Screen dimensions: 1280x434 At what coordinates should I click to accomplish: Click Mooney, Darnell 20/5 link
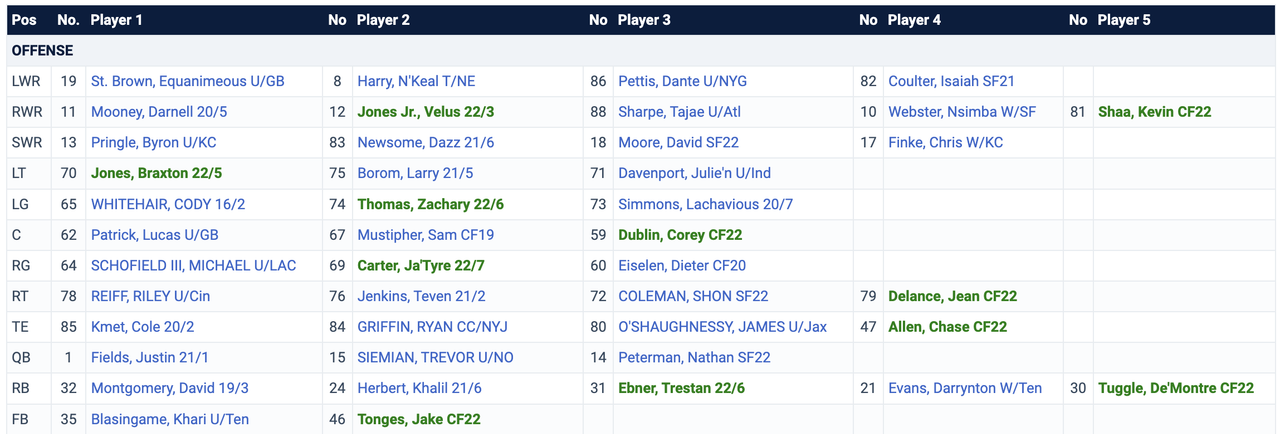click(159, 112)
